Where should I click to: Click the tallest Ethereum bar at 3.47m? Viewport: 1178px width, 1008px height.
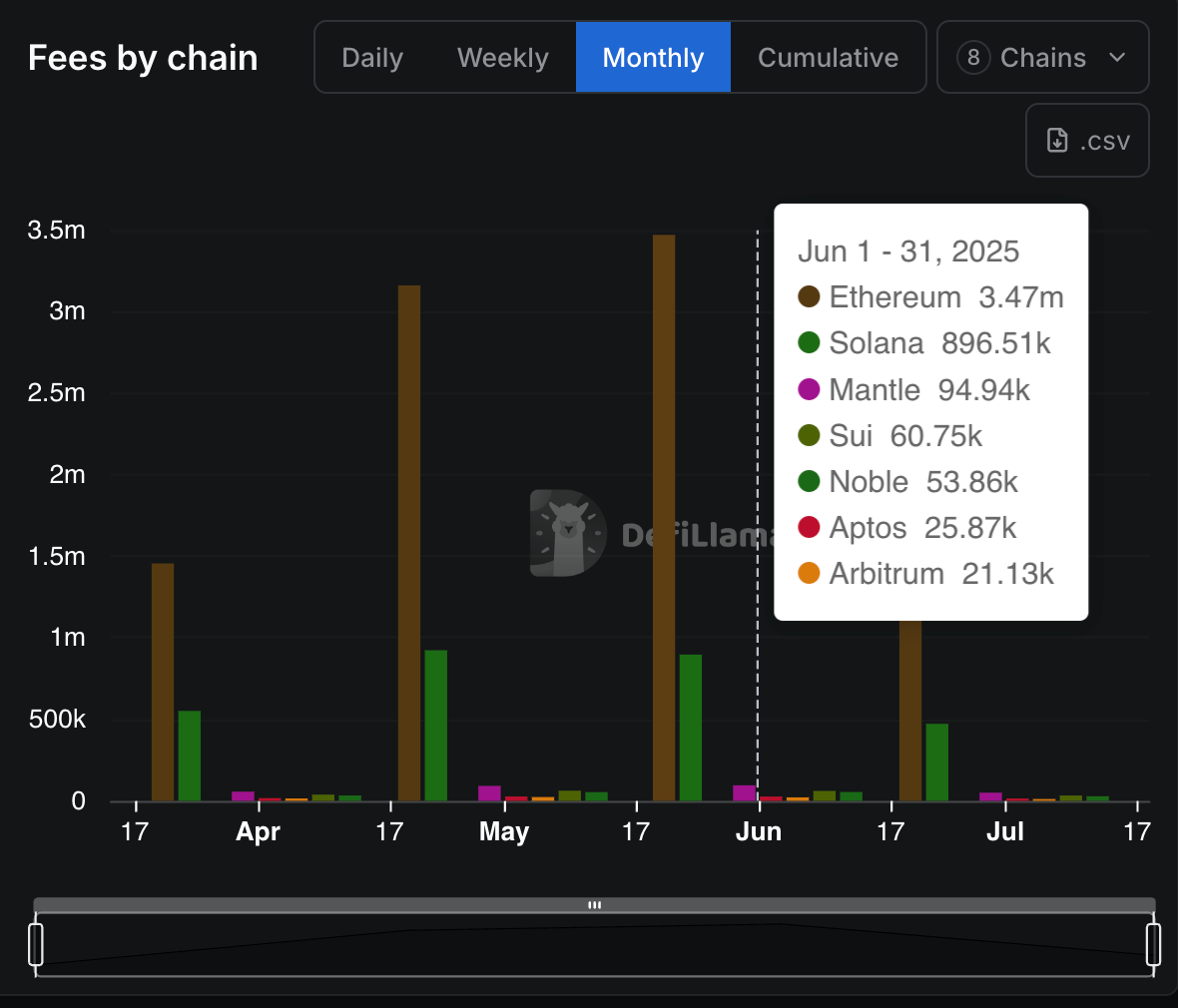click(664, 518)
